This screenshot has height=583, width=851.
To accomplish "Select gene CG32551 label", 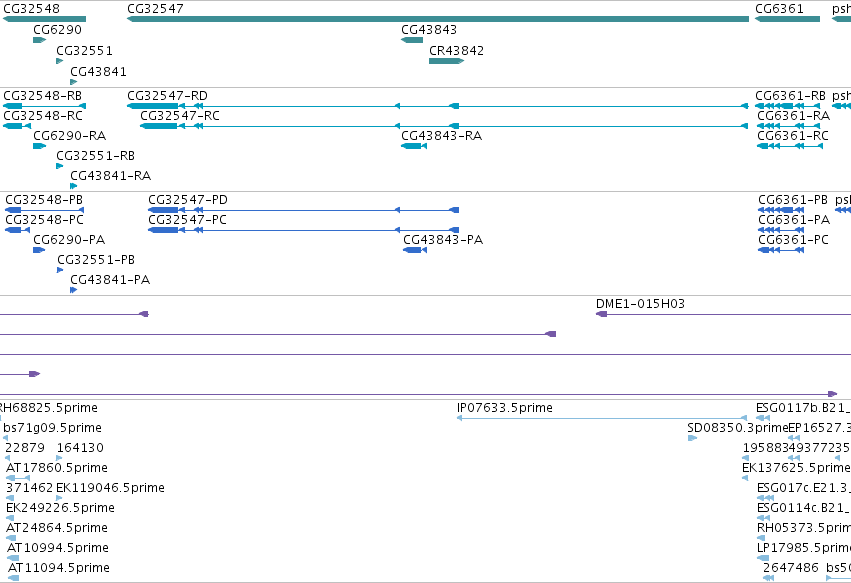I will tap(84, 50).
